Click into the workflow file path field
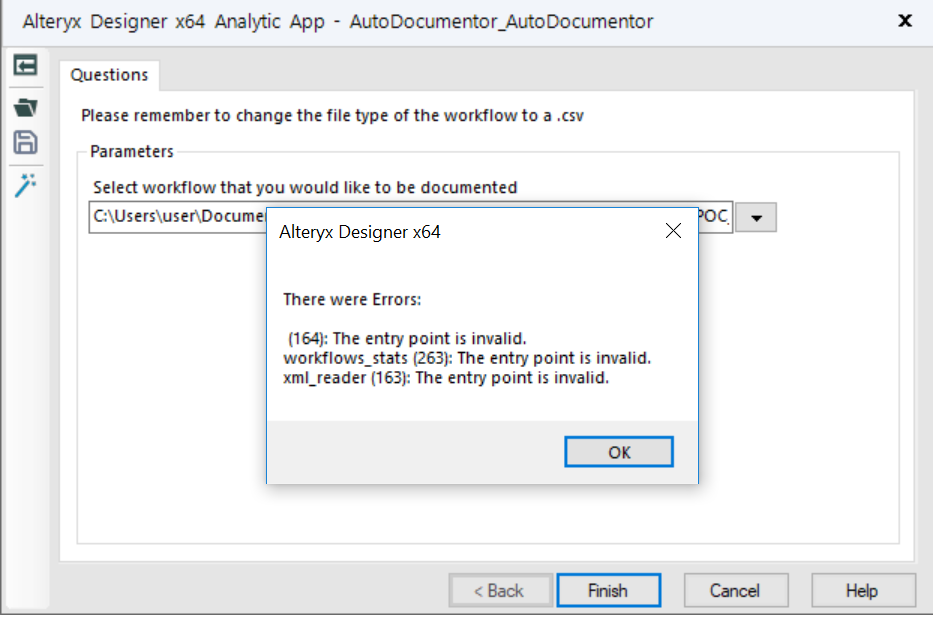This screenshot has width=933, height=632. [175, 218]
